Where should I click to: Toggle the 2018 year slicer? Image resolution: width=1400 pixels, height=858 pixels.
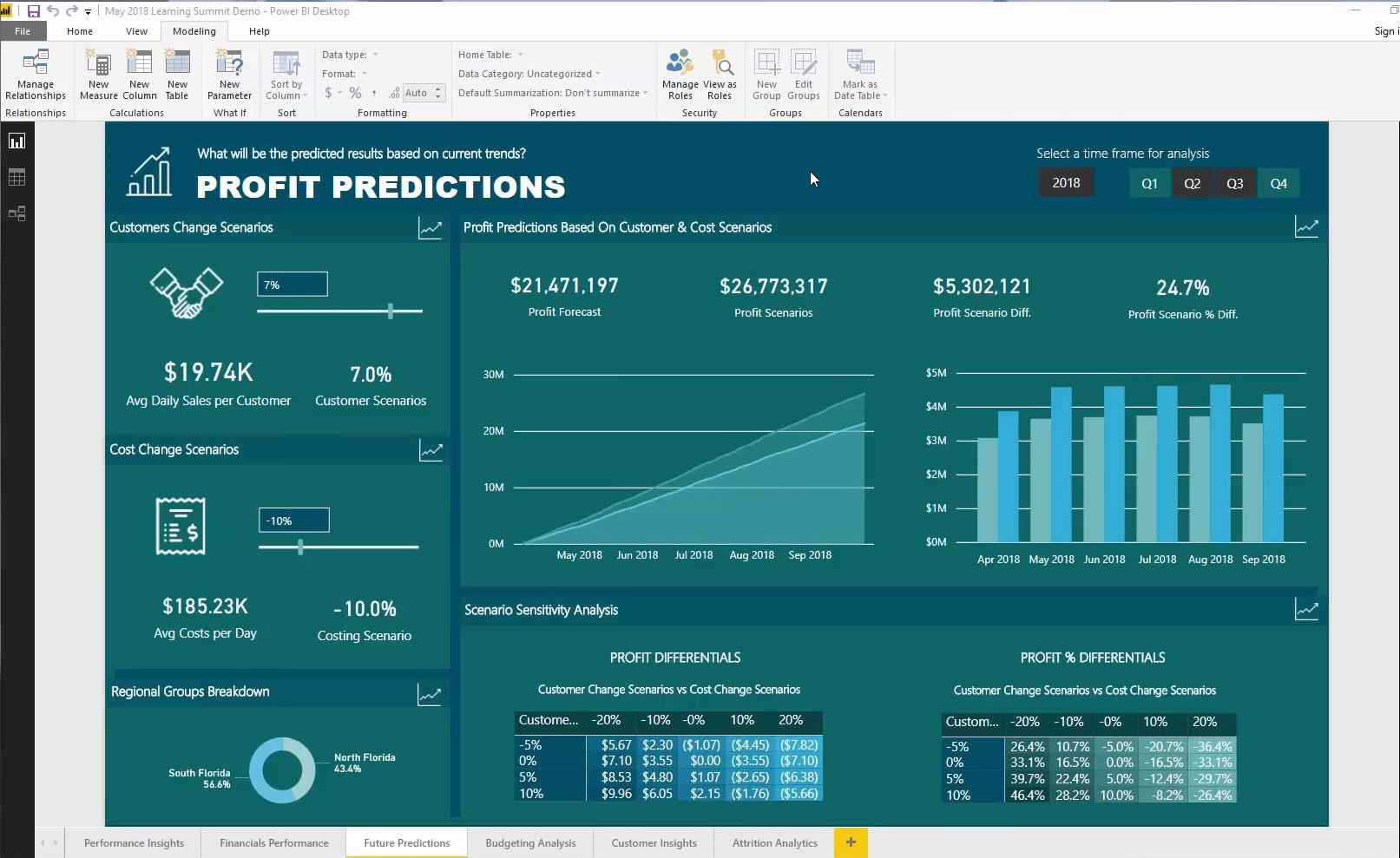(1066, 183)
